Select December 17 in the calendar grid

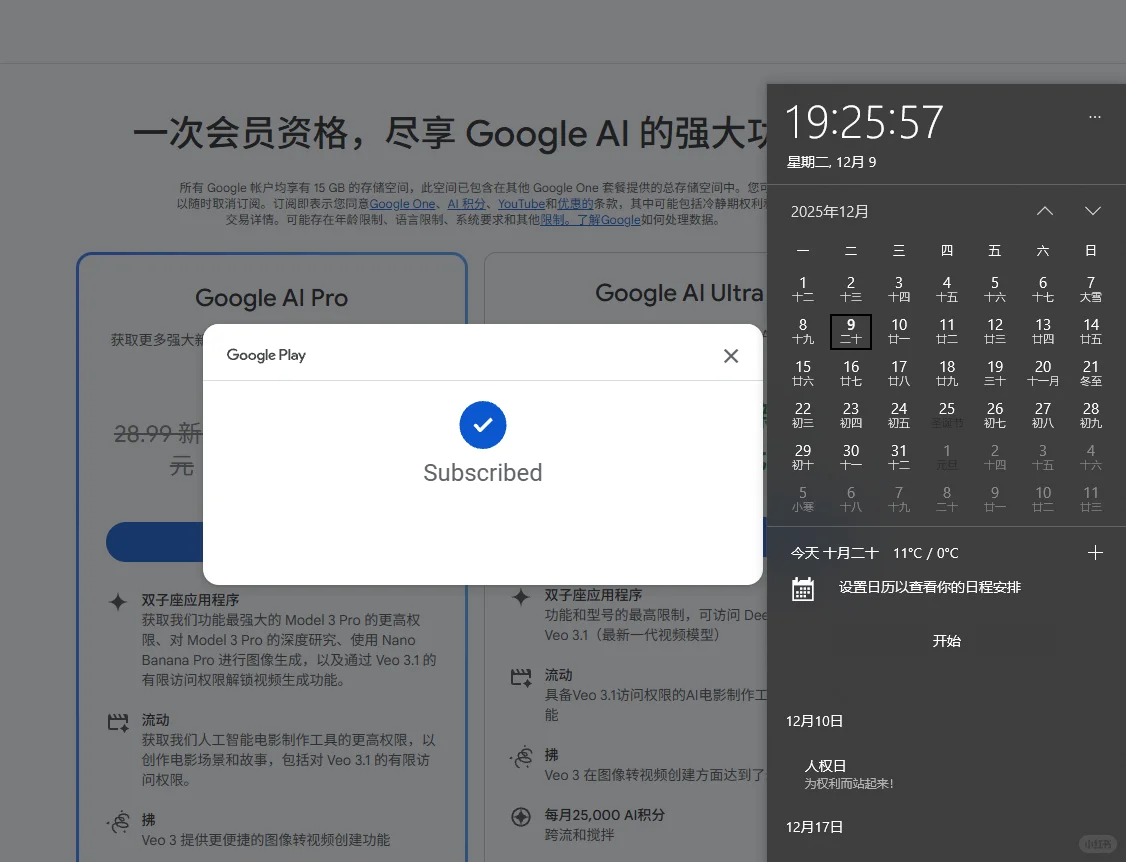click(x=898, y=374)
